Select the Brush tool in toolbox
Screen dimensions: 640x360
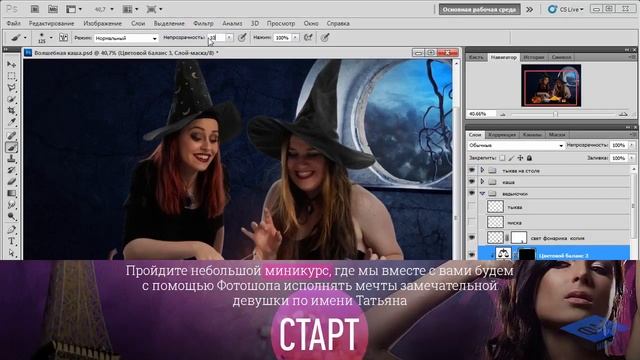click(x=11, y=147)
